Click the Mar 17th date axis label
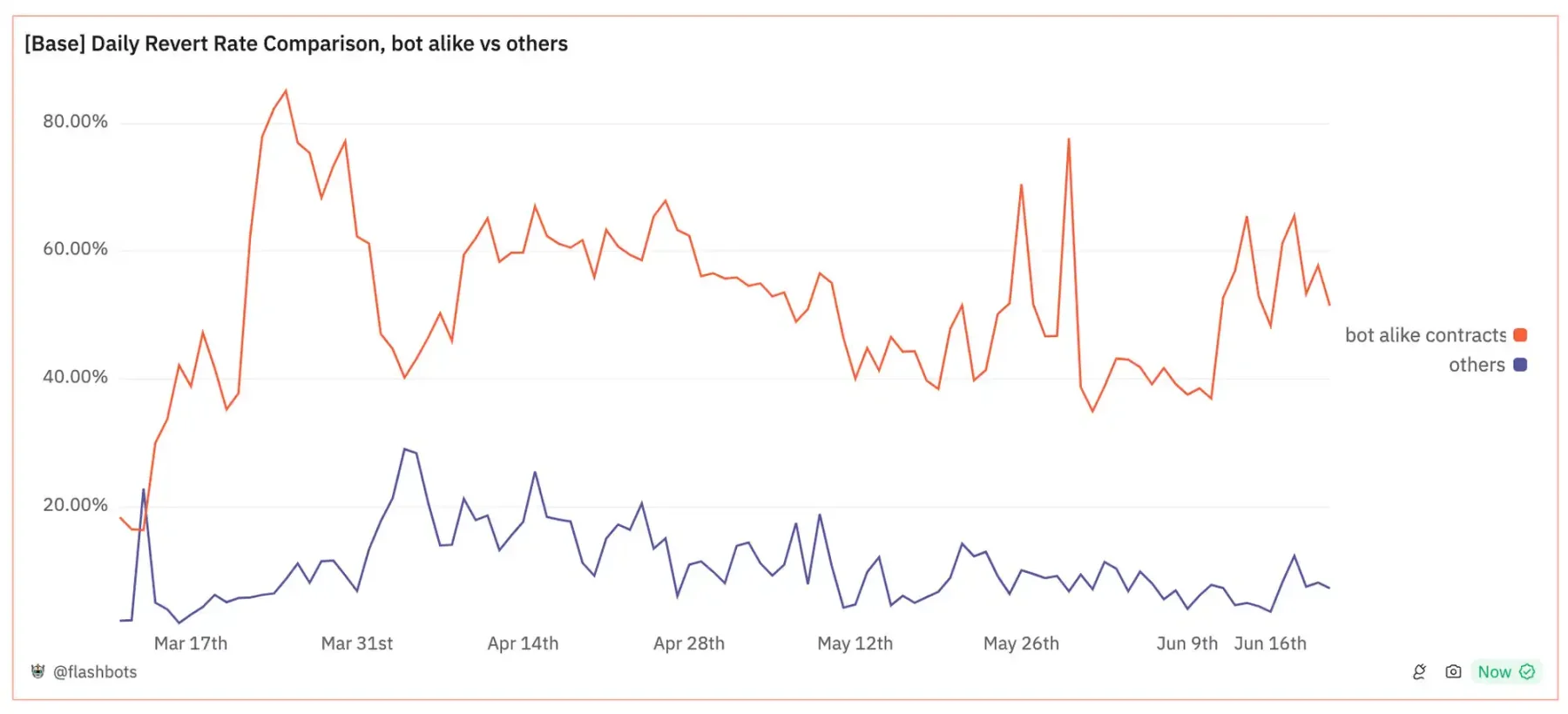The width and height of the screenshot is (1568, 714). (x=191, y=643)
